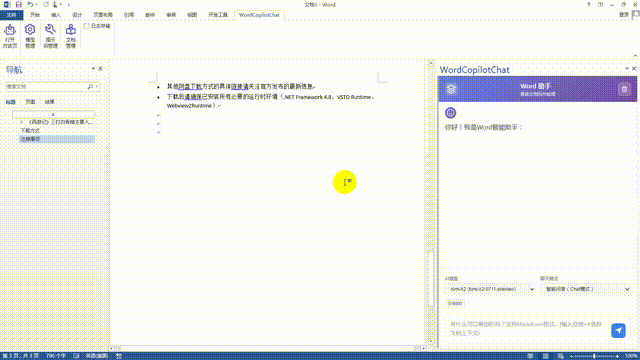The width and height of the screenshot is (640, 360).
Task: Click assistant avatar icon above greeting
Action: (450, 113)
